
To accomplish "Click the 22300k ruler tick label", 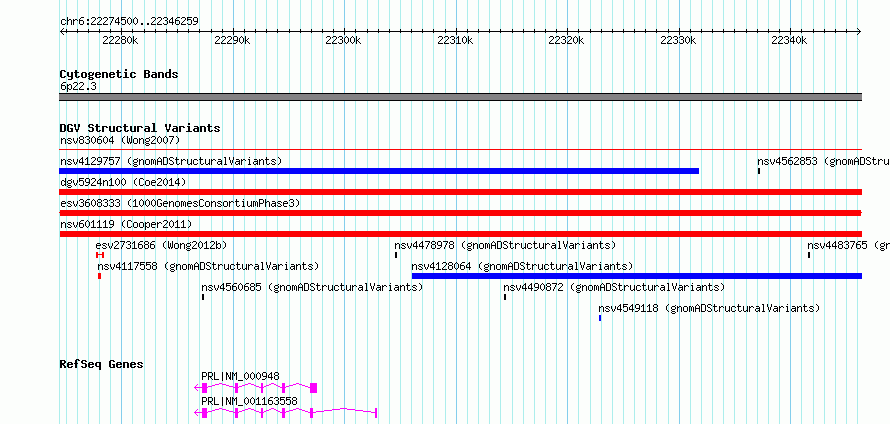I will 343,41.
